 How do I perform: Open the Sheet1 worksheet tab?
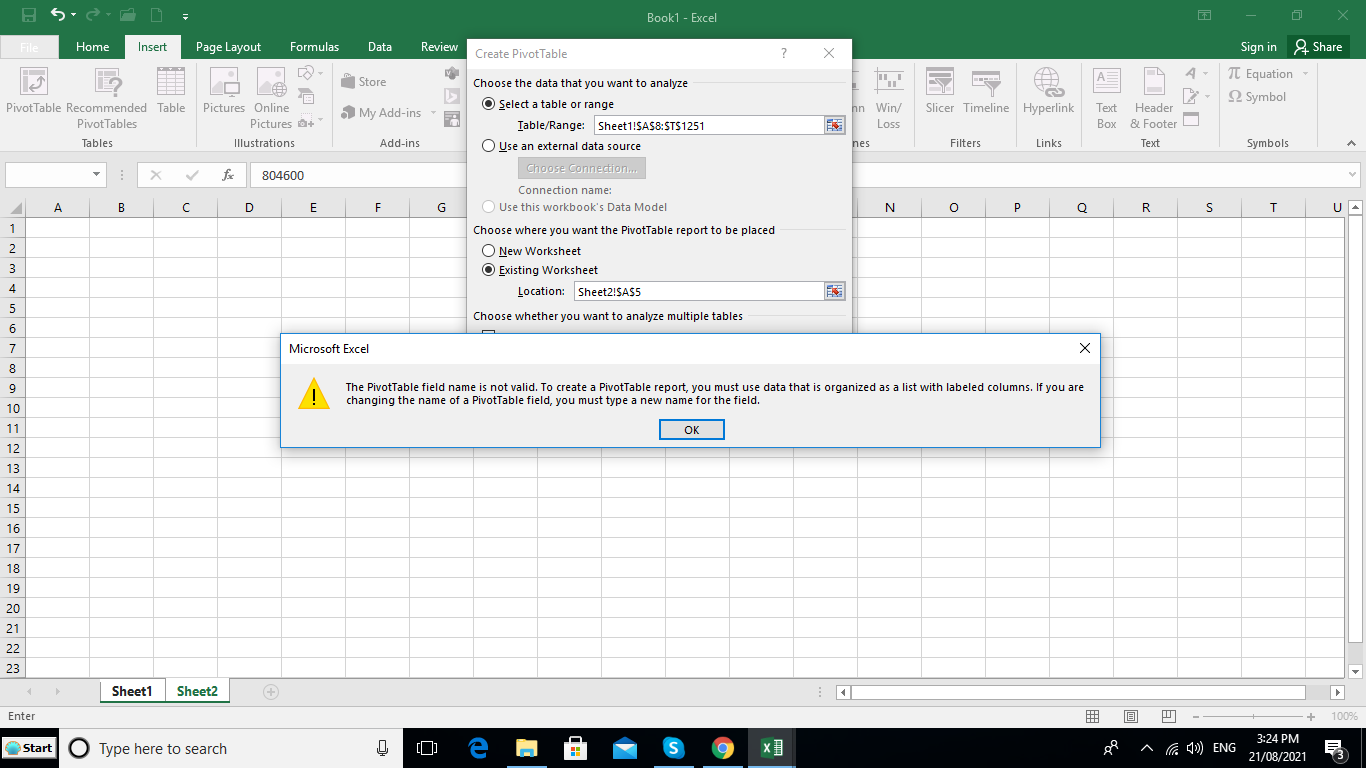[132, 691]
